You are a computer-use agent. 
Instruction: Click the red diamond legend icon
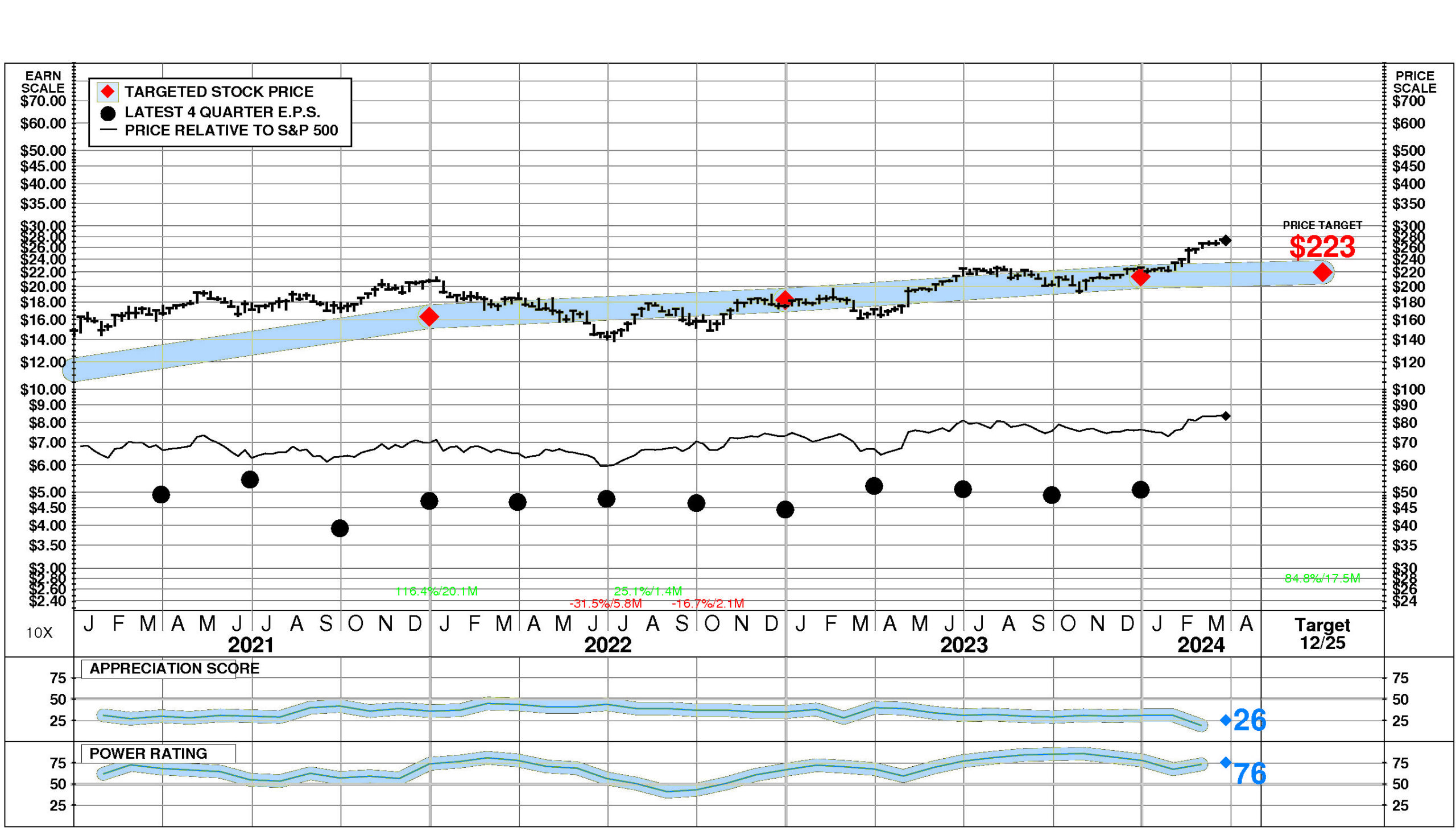(108, 92)
